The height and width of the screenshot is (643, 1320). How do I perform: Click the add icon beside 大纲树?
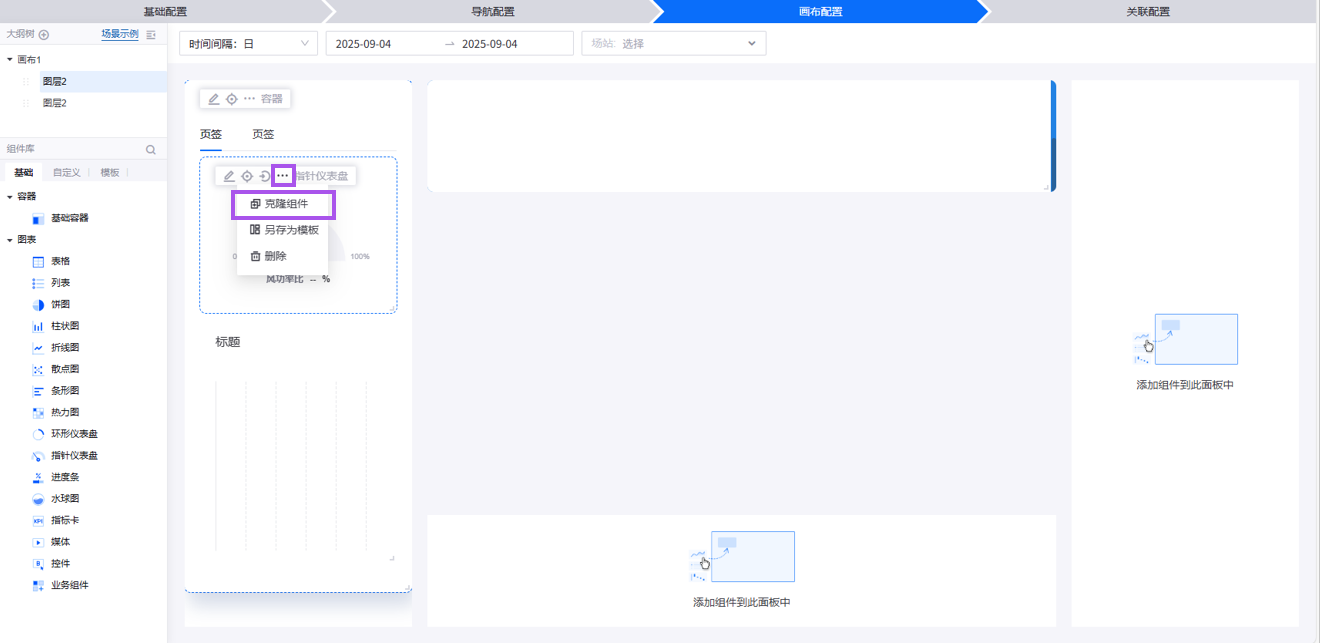pyautogui.click(x=43, y=34)
